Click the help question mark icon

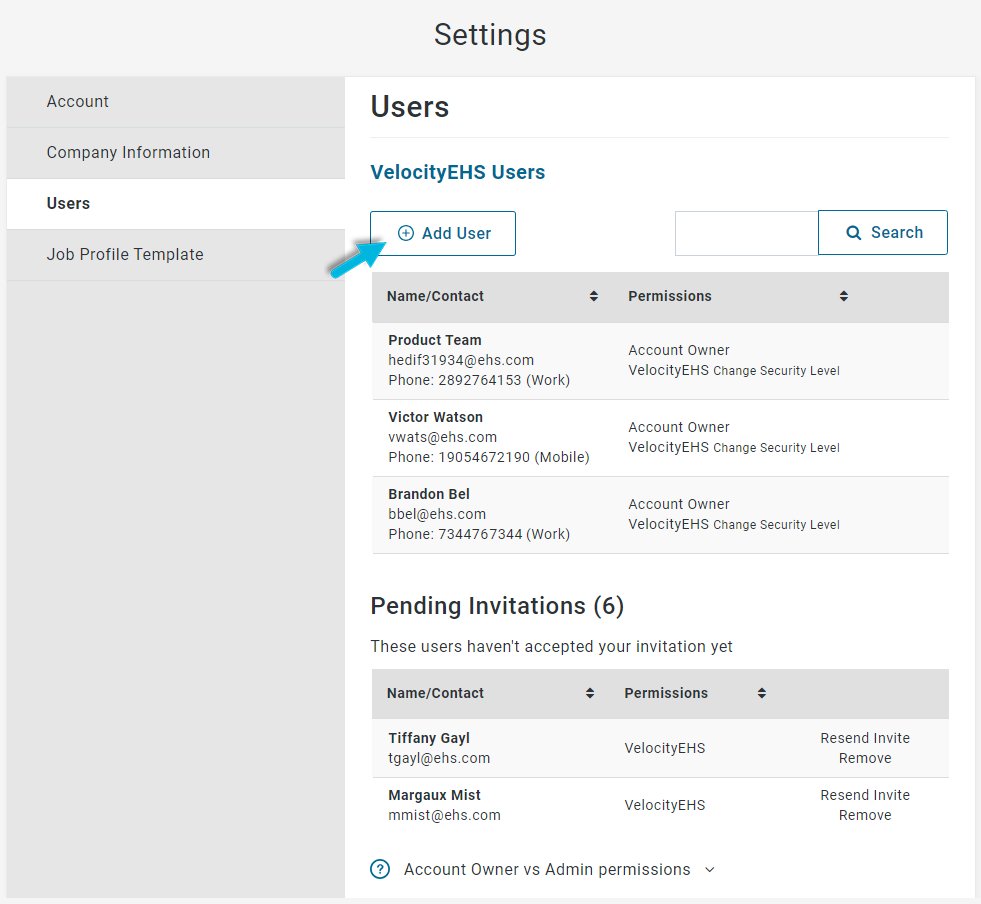(380, 870)
